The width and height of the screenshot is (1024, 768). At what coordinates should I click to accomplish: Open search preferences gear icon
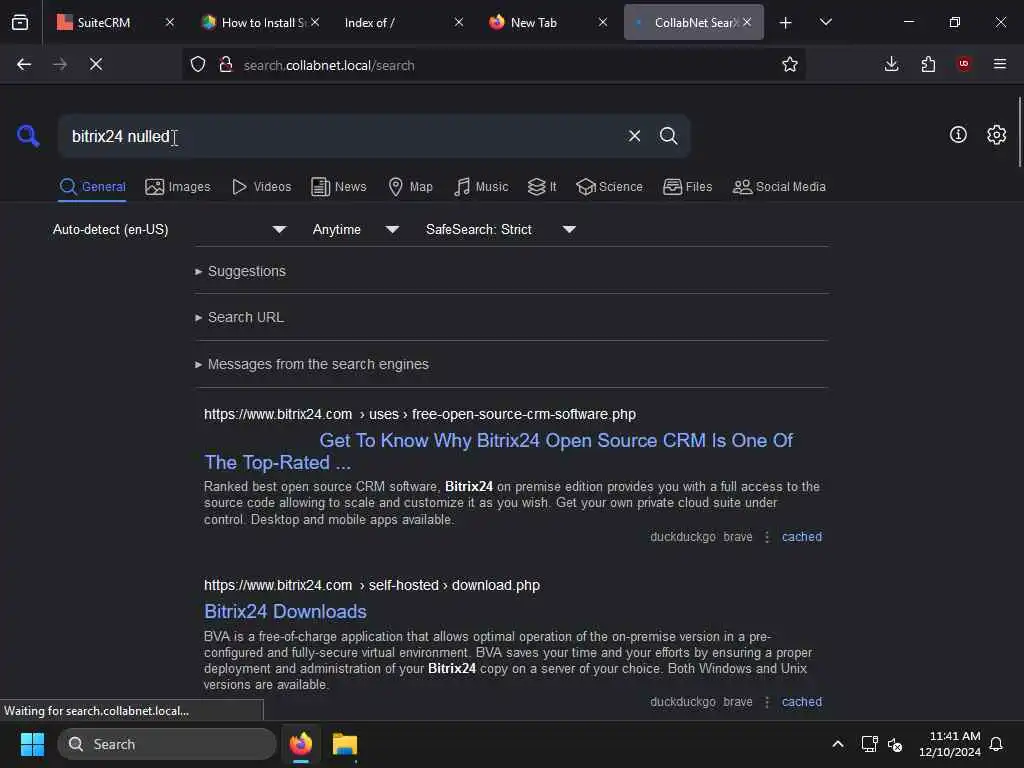[x=996, y=135]
